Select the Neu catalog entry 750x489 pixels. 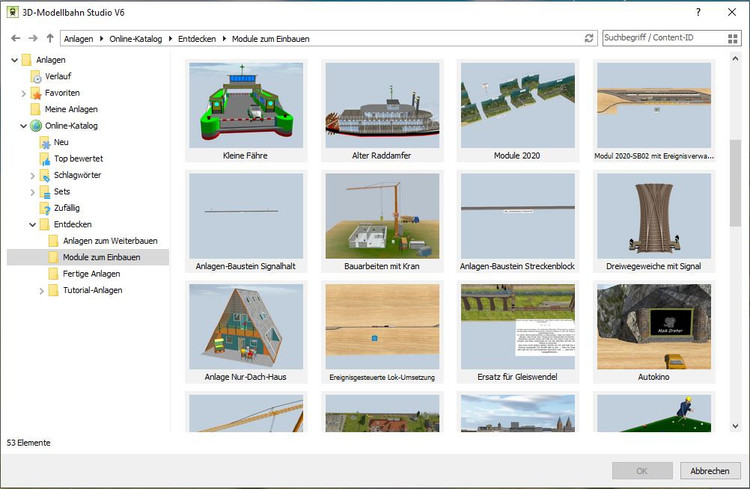point(61,142)
